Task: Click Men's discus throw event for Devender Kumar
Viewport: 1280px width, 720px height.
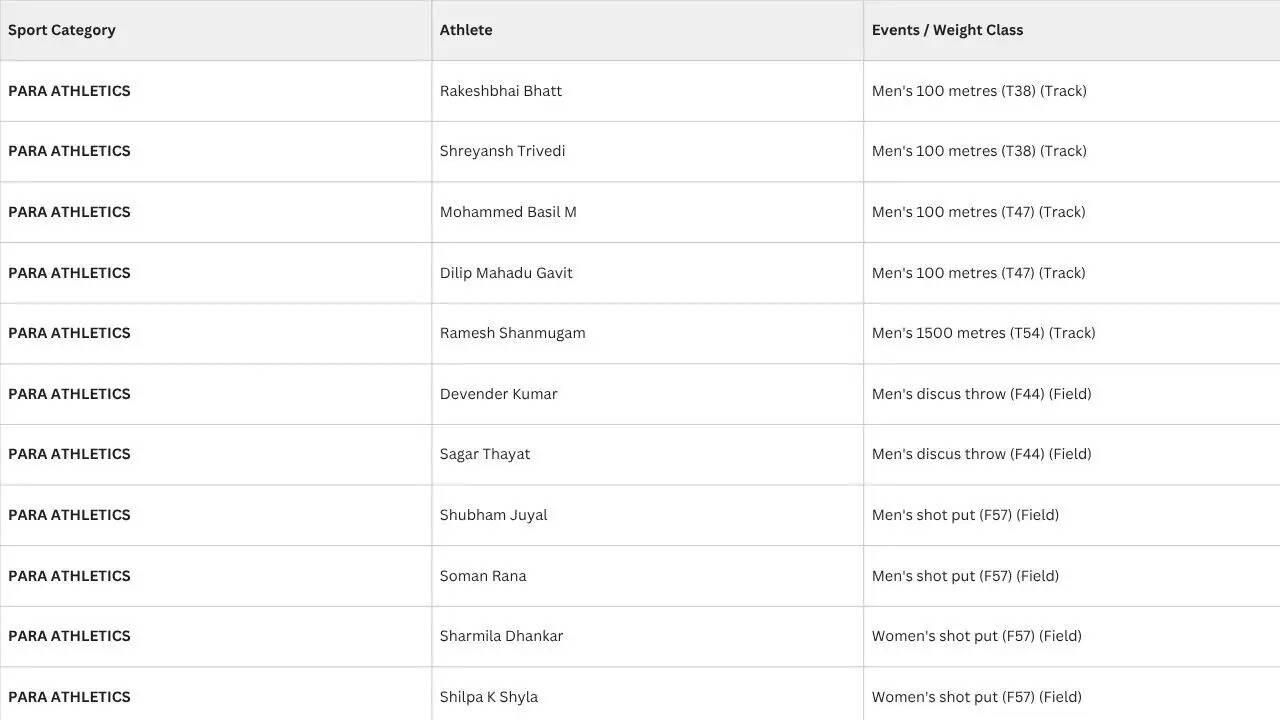Action: (982, 394)
